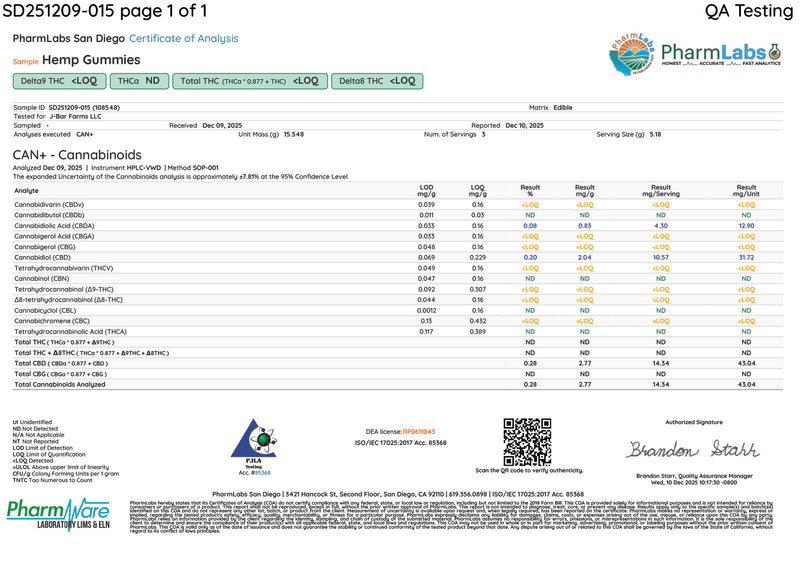Click the Brandon Starr, Quality Assurance Manager caption
The width and height of the screenshot is (800, 572).
pos(694,476)
